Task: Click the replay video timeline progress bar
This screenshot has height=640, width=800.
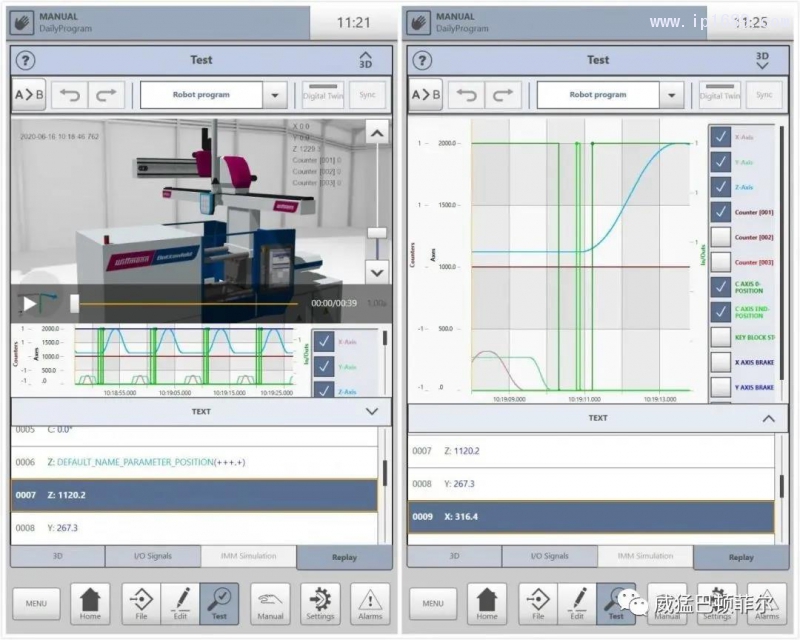Action: (185, 302)
